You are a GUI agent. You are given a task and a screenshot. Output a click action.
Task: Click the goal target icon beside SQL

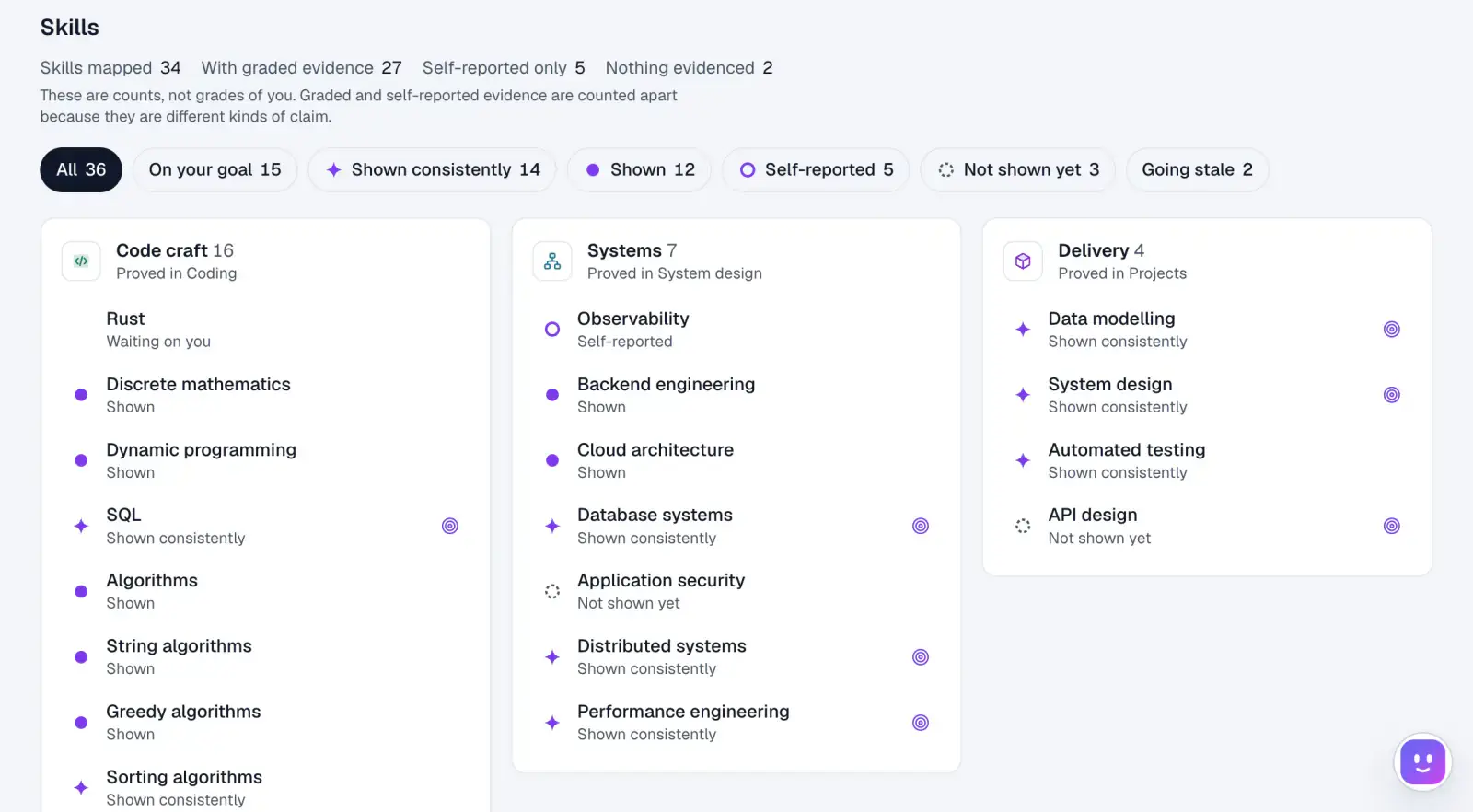point(450,526)
